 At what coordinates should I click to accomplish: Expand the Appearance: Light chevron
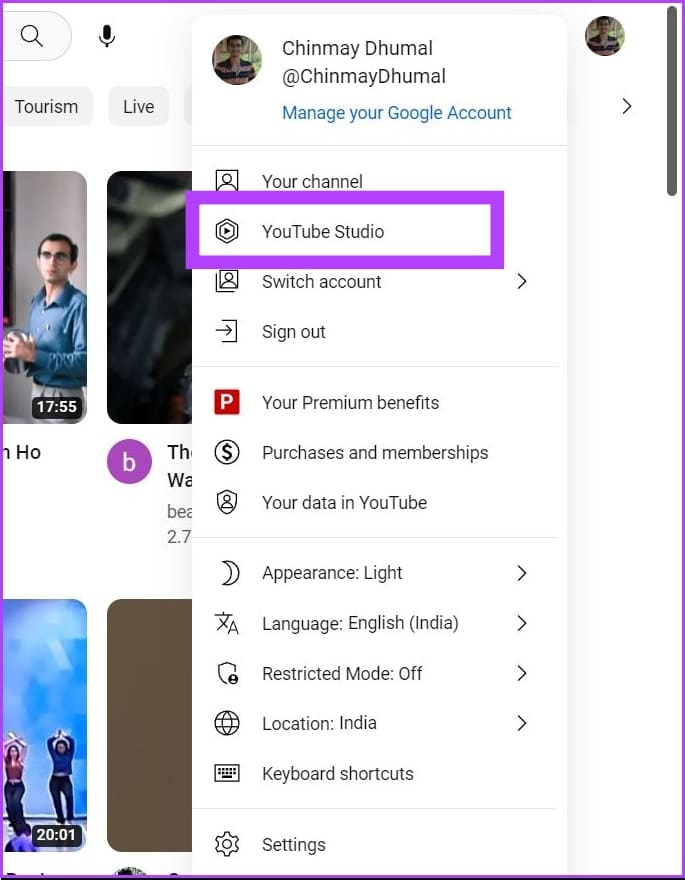[522, 573]
